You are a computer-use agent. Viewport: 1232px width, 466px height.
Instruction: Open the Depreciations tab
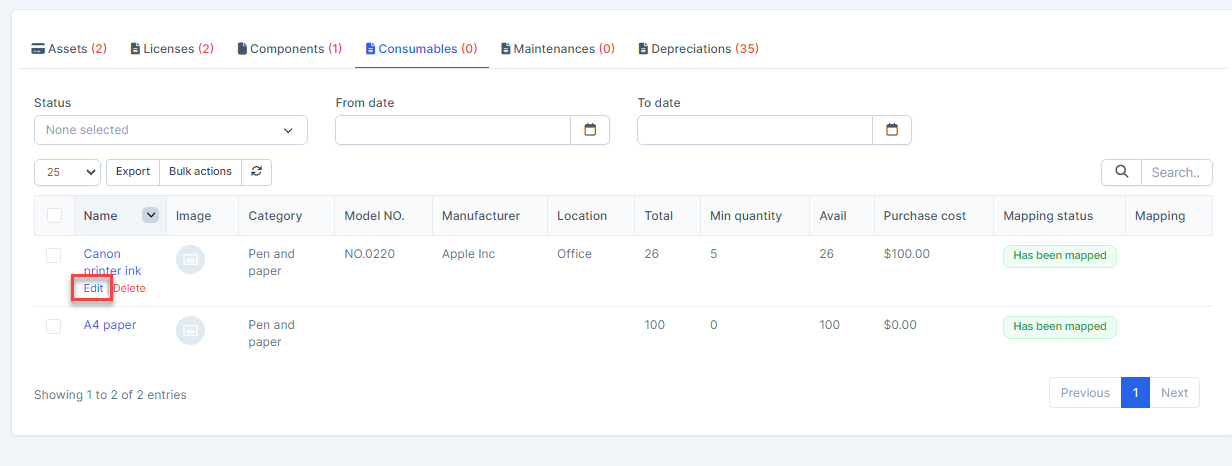click(698, 49)
